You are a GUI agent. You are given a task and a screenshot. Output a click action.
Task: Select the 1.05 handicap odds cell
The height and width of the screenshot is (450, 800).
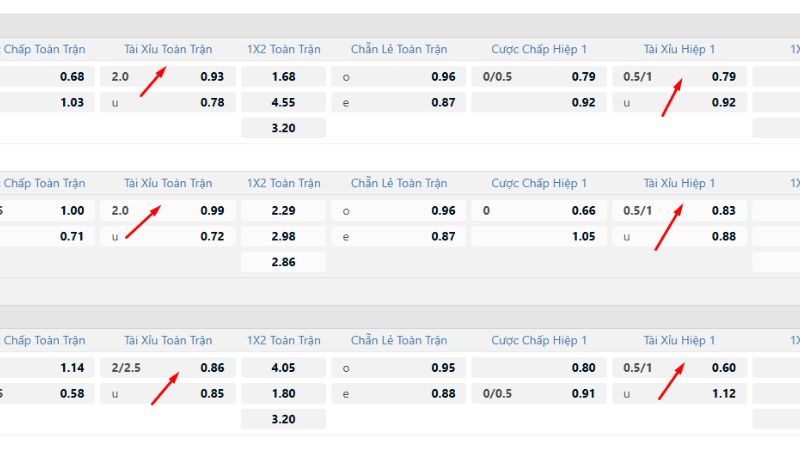[x=583, y=236]
